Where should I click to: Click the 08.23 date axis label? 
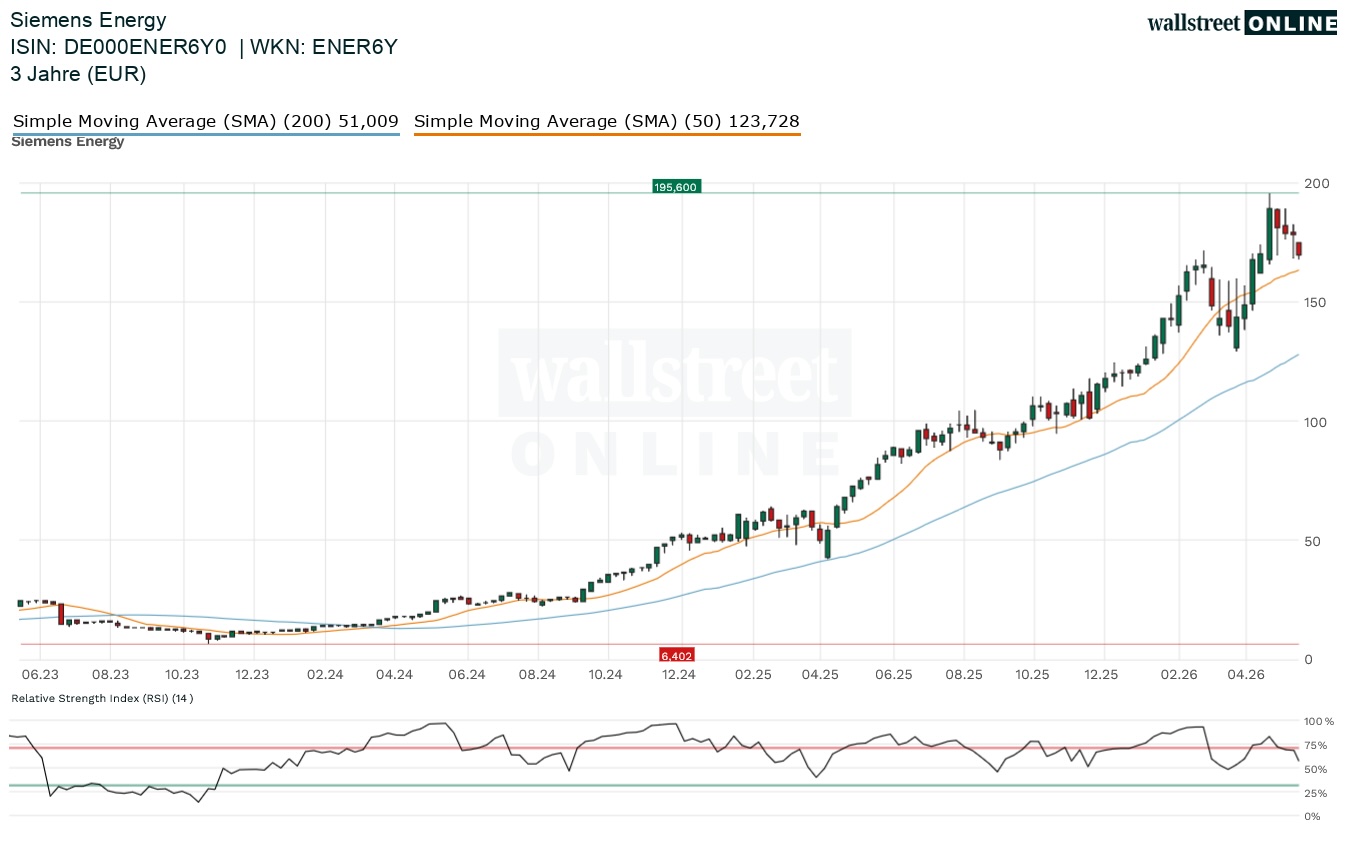(110, 675)
